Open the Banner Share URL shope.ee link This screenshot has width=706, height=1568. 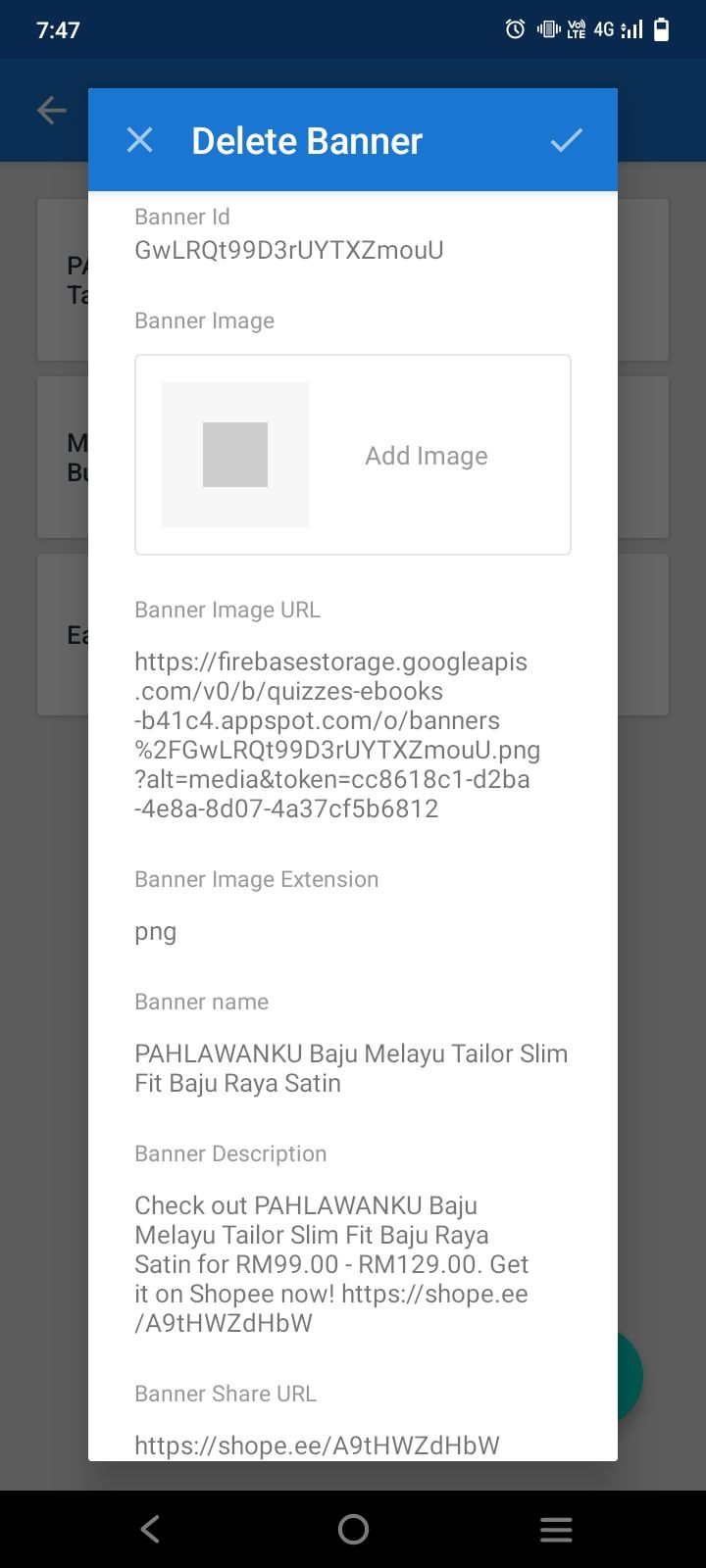317,1445
